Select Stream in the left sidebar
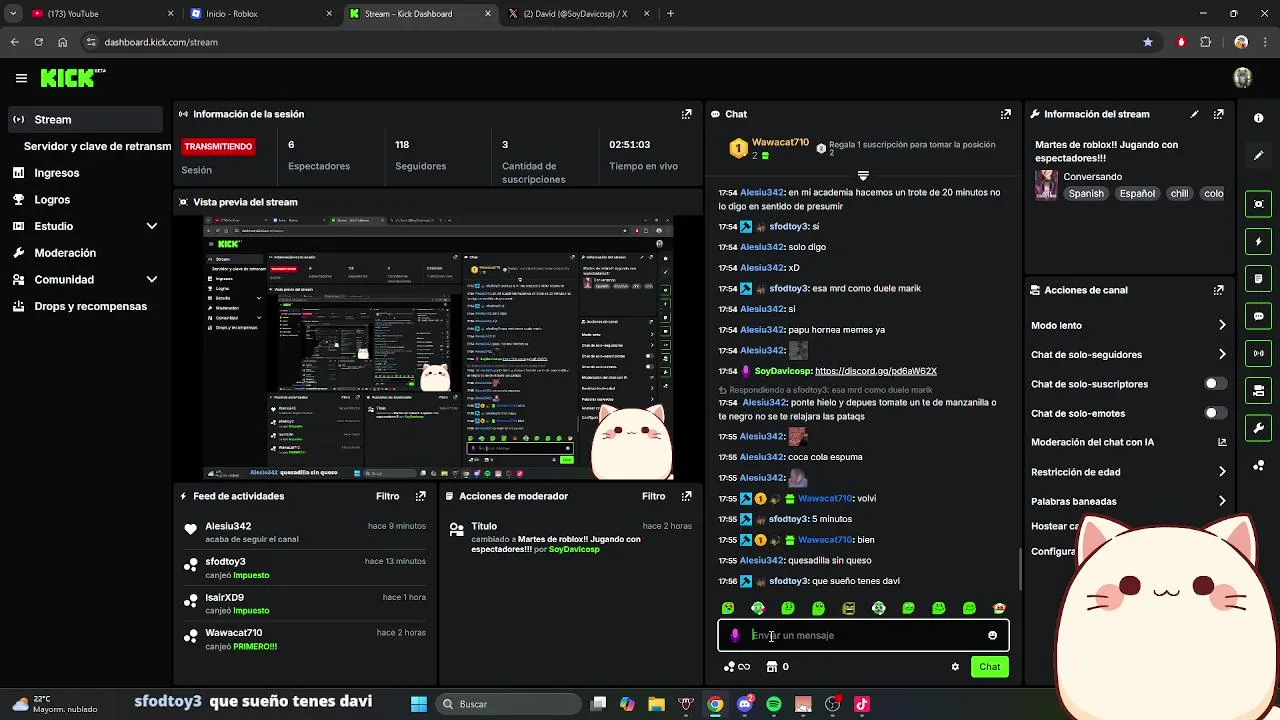The height and width of the screenshot is (720, 1280). (x=85, y=119)
